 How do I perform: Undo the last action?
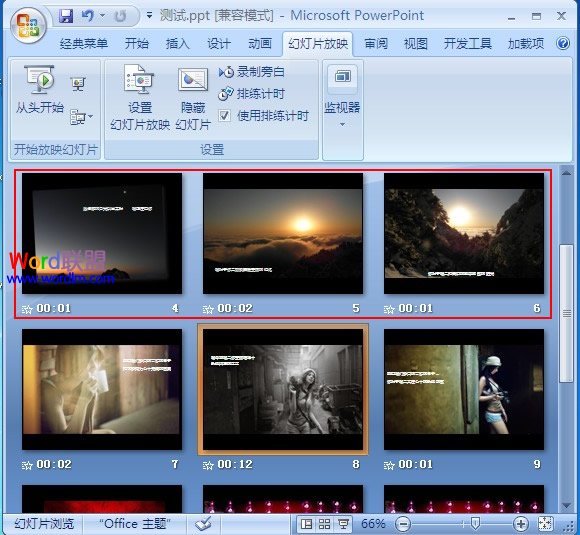tap(88, 16)
